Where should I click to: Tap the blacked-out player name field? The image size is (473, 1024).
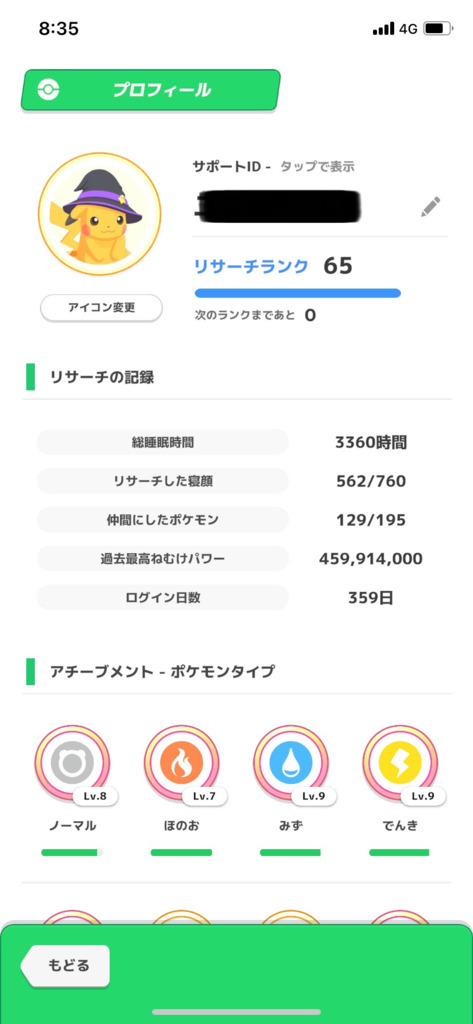pyautogui.click(x=278, y=205)
